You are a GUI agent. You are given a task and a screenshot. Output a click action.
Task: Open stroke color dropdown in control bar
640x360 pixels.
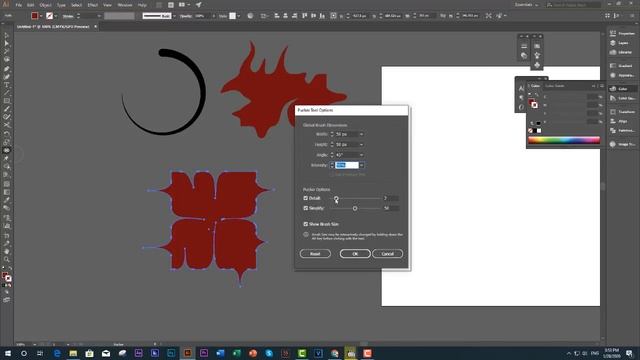click(56, 16)
